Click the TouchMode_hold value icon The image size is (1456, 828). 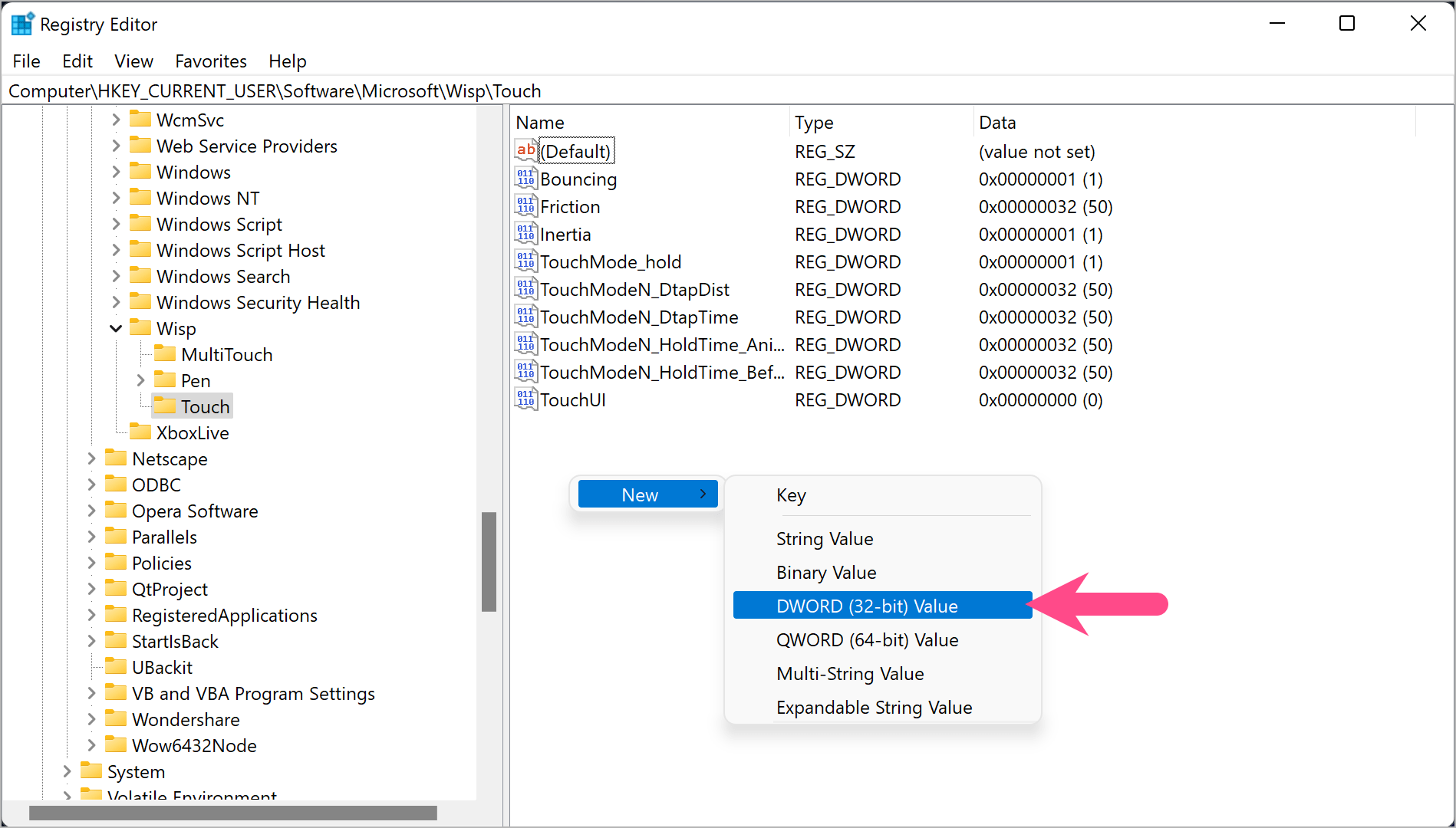[525, 261]
